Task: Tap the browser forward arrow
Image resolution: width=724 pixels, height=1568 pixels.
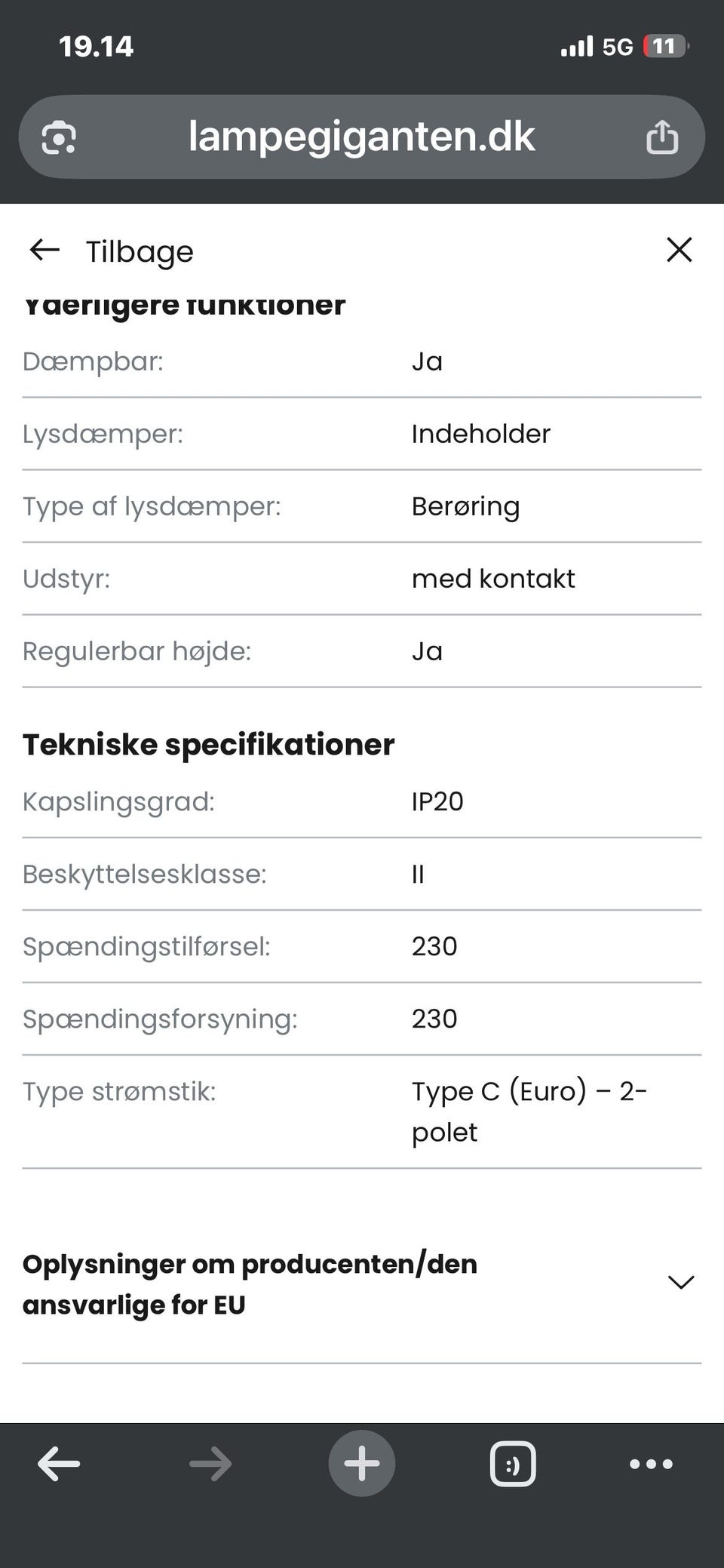Action: pyautogui.click(x=210, y=1465)
